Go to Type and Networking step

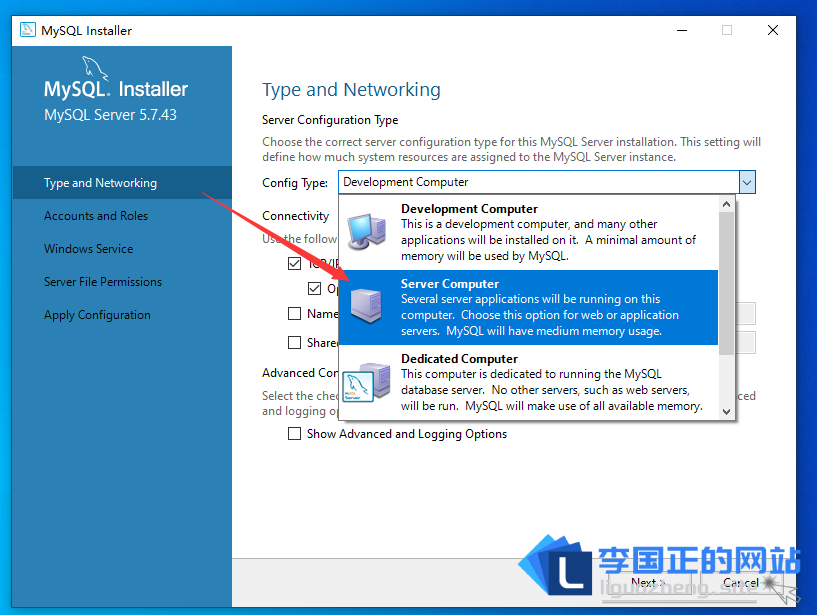[122, 183]
